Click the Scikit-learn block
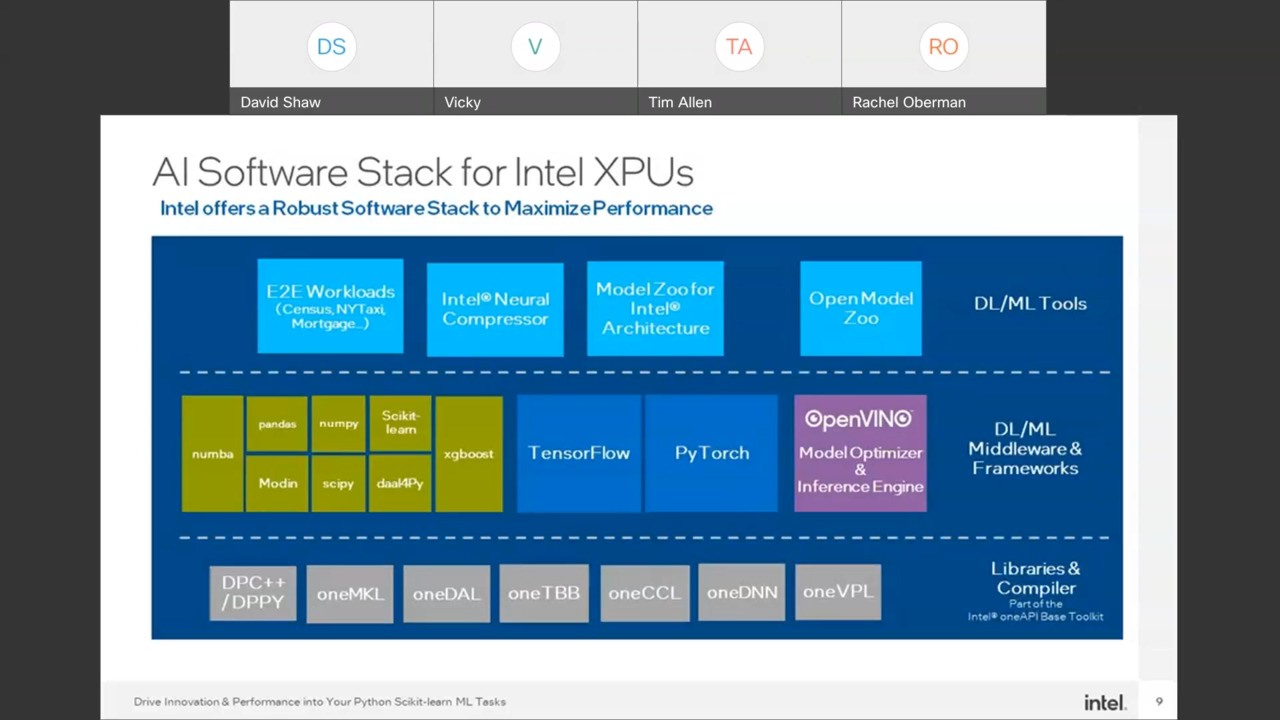1280x720 pixels. tap(400, 423)
